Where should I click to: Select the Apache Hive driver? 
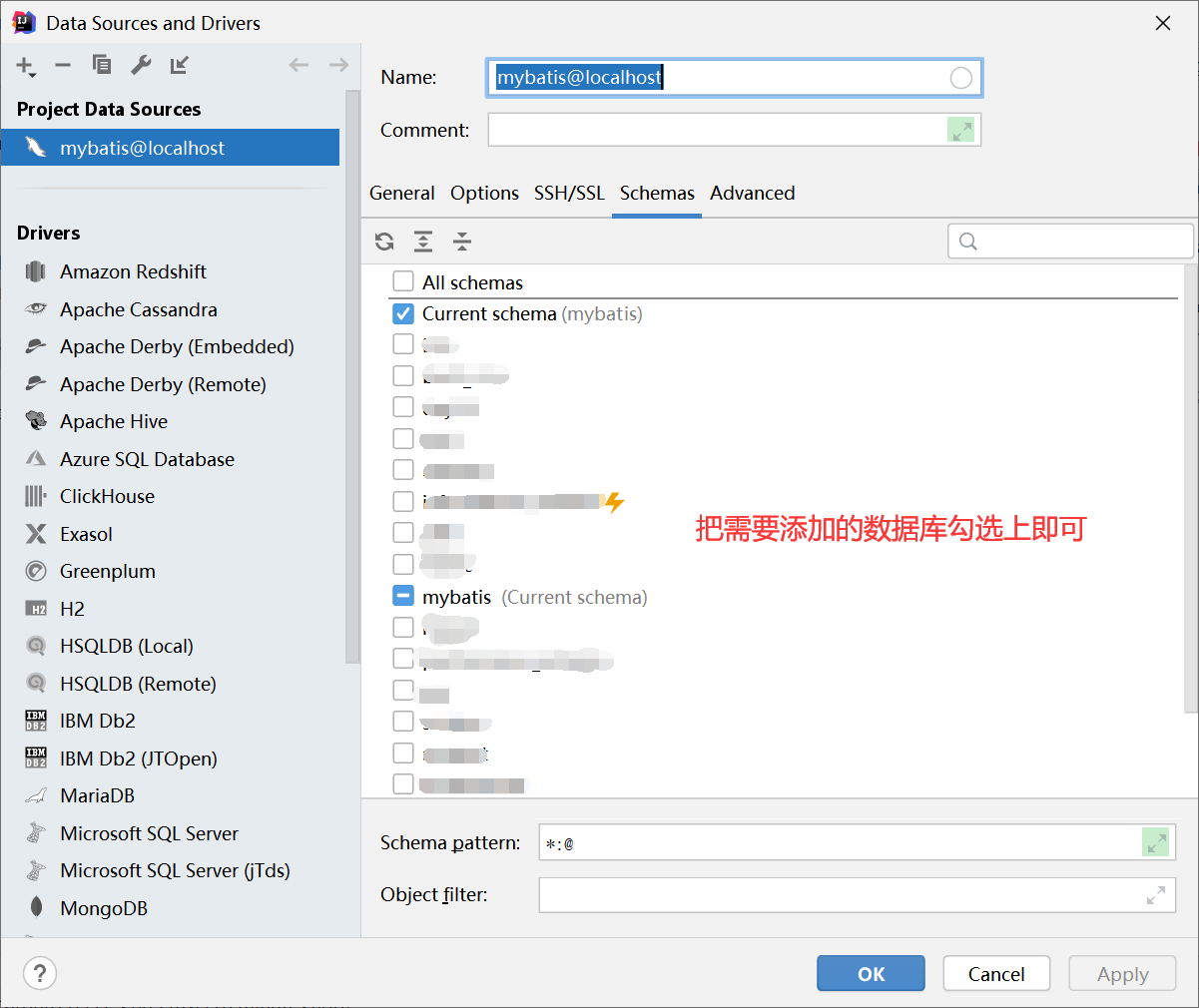pyautogui.click(x=114, y=421)
